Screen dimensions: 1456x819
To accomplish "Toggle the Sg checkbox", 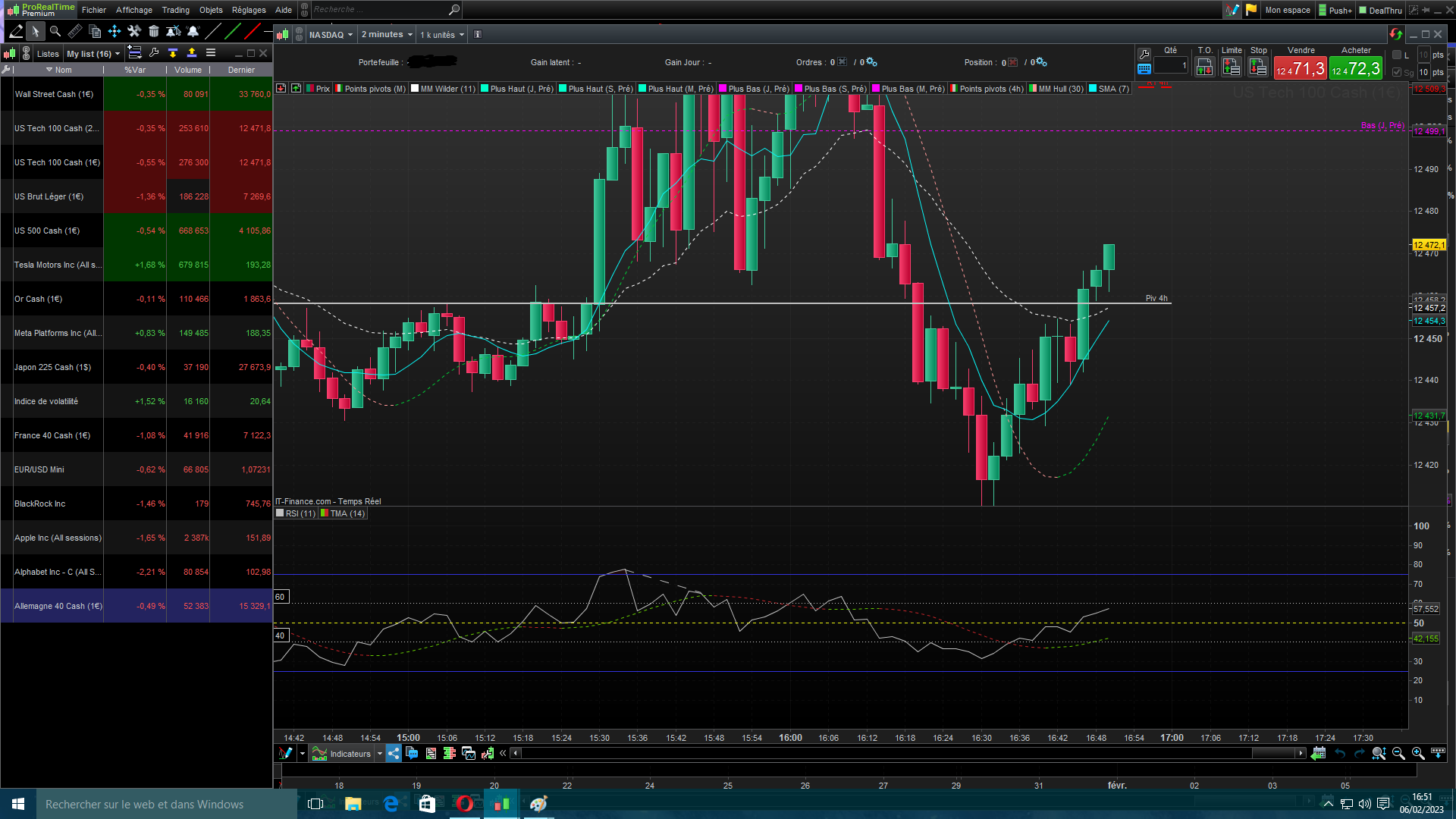I will click(1397, 72).
